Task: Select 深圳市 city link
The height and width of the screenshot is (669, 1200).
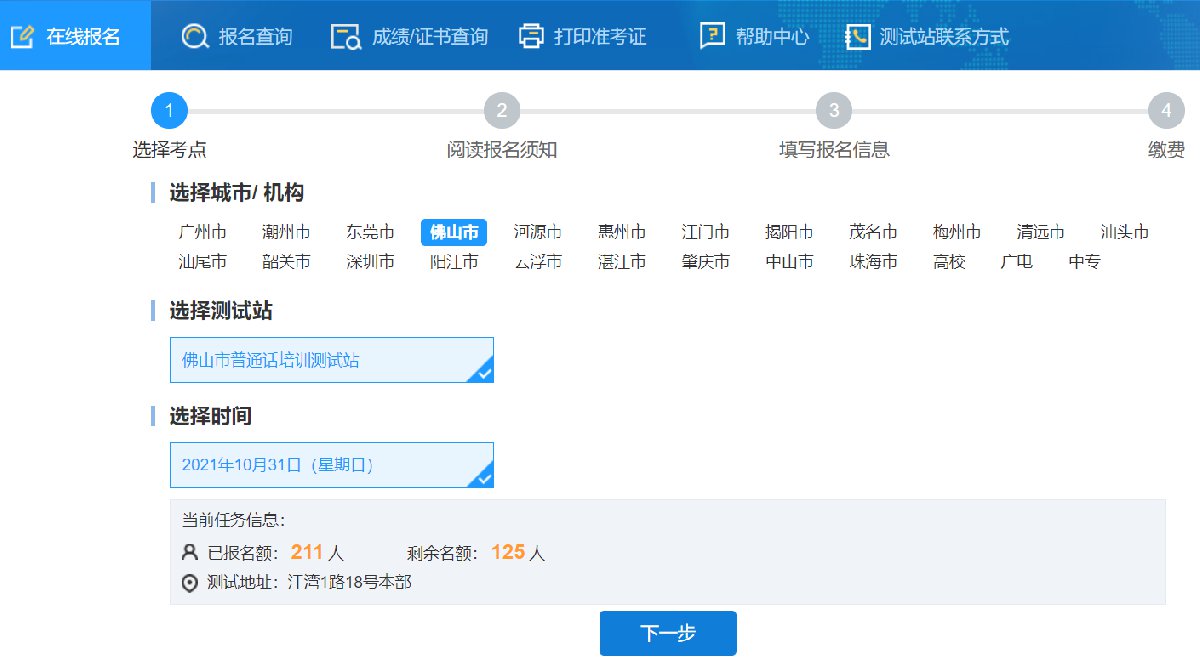Action: pyautogui.click(x=371, y=262)
